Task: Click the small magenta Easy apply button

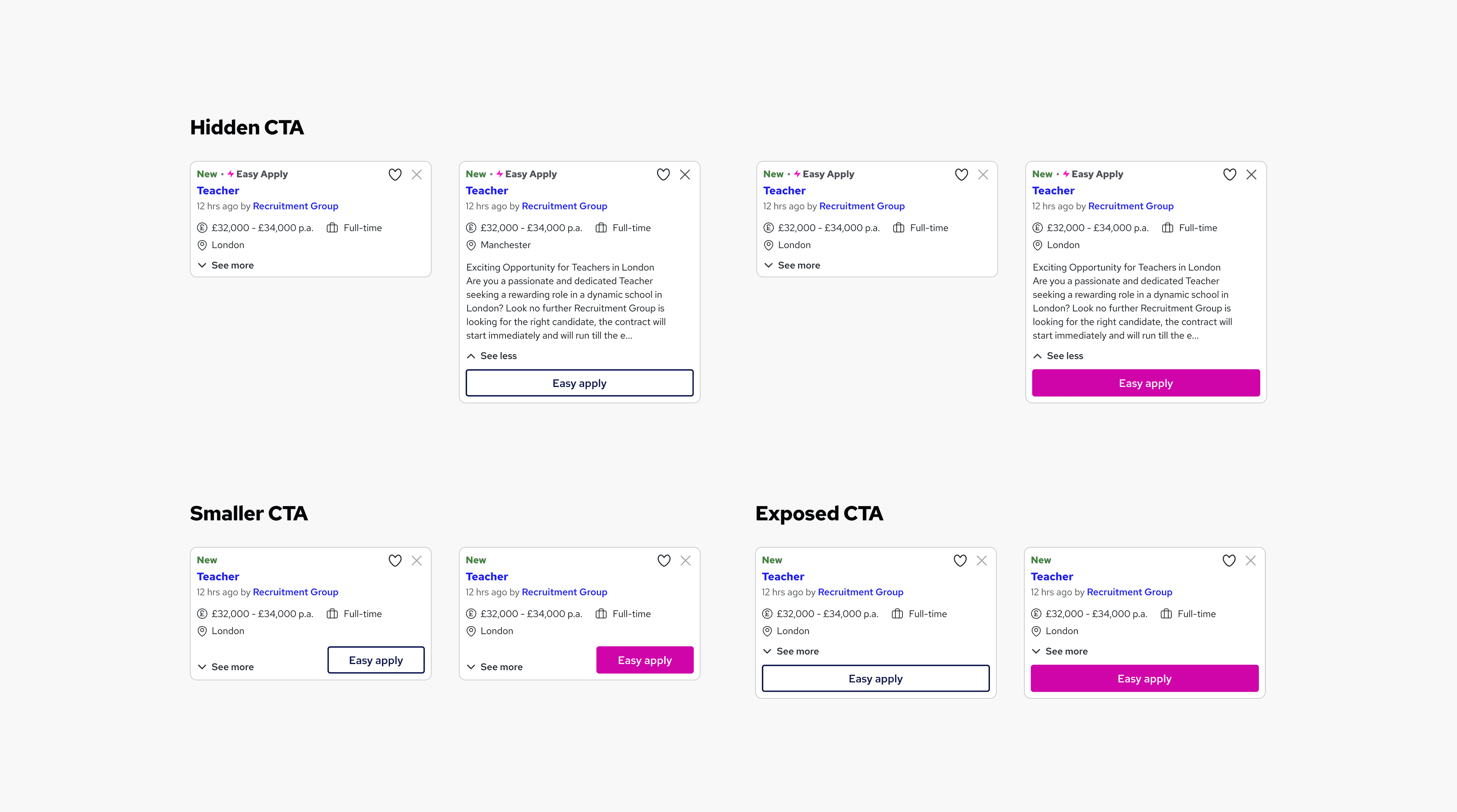Action: pos(645,660)
